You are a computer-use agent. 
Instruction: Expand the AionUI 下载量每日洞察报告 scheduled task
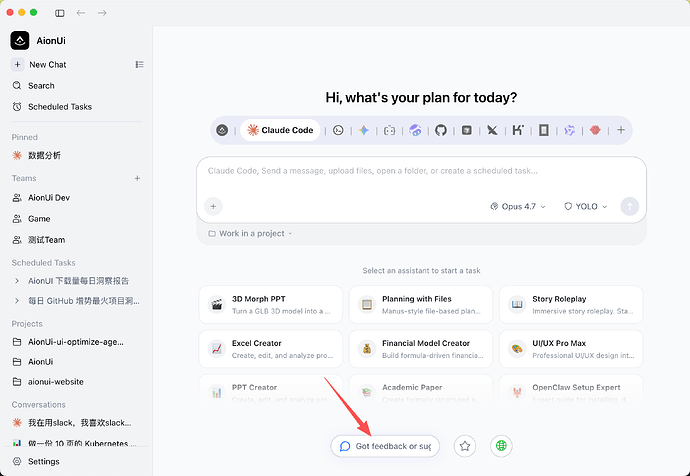point(76,281)
